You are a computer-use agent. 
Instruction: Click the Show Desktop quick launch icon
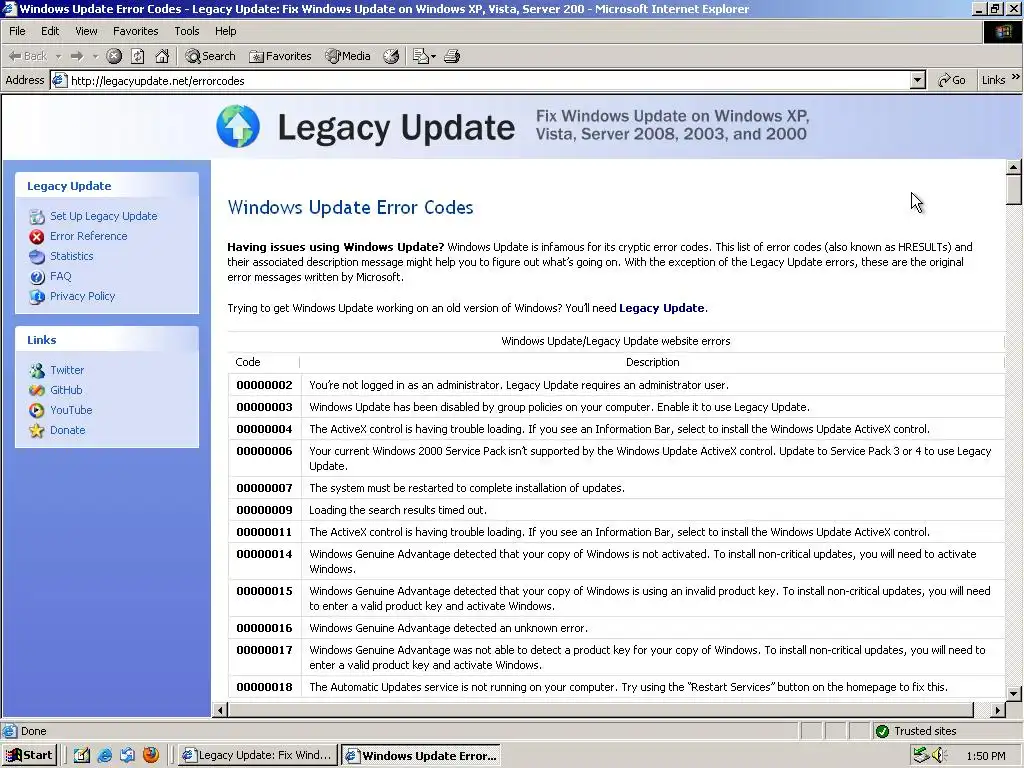pyautogui.click(x=81, y=756)
